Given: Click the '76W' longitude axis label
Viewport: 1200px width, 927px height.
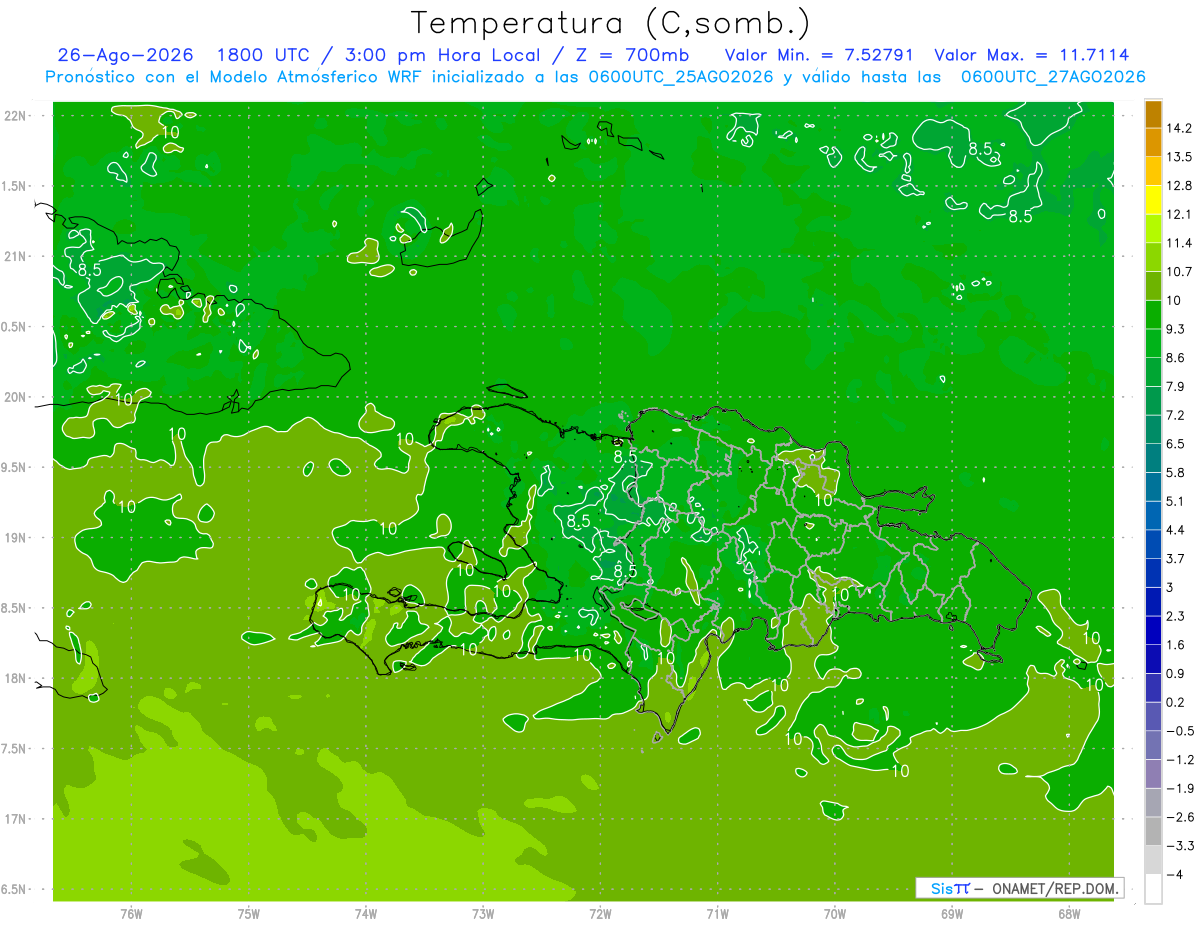Looking at the screenshot, I should pos(131,913).
